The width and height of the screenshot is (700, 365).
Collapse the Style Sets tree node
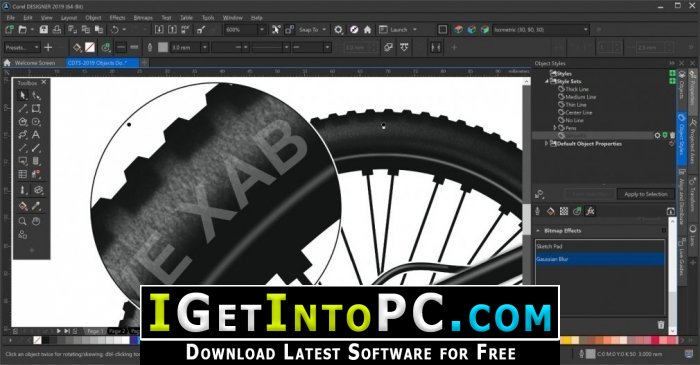pyautogui.click(x=546, y=82)
